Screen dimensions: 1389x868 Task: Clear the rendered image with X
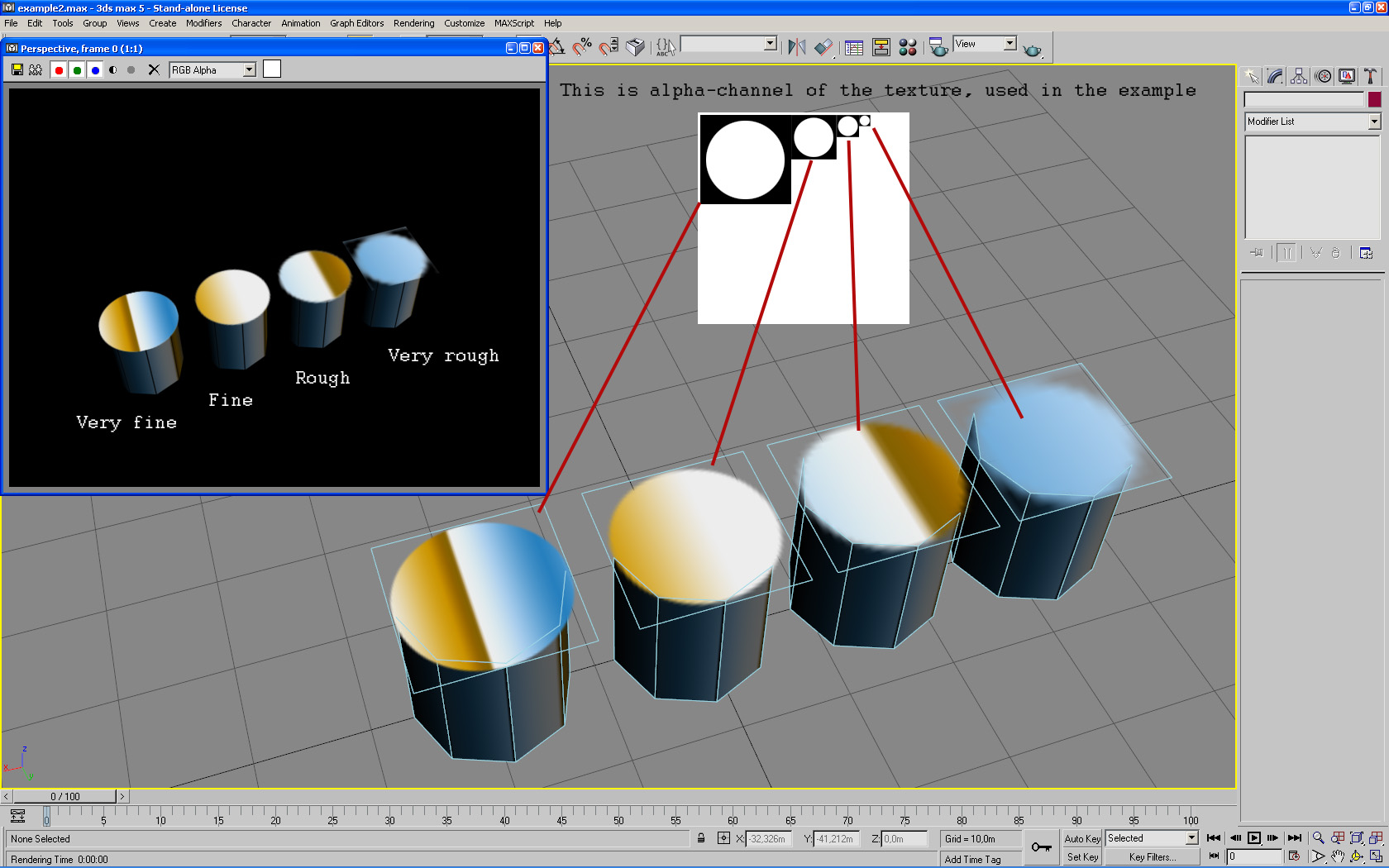[154, 70]
